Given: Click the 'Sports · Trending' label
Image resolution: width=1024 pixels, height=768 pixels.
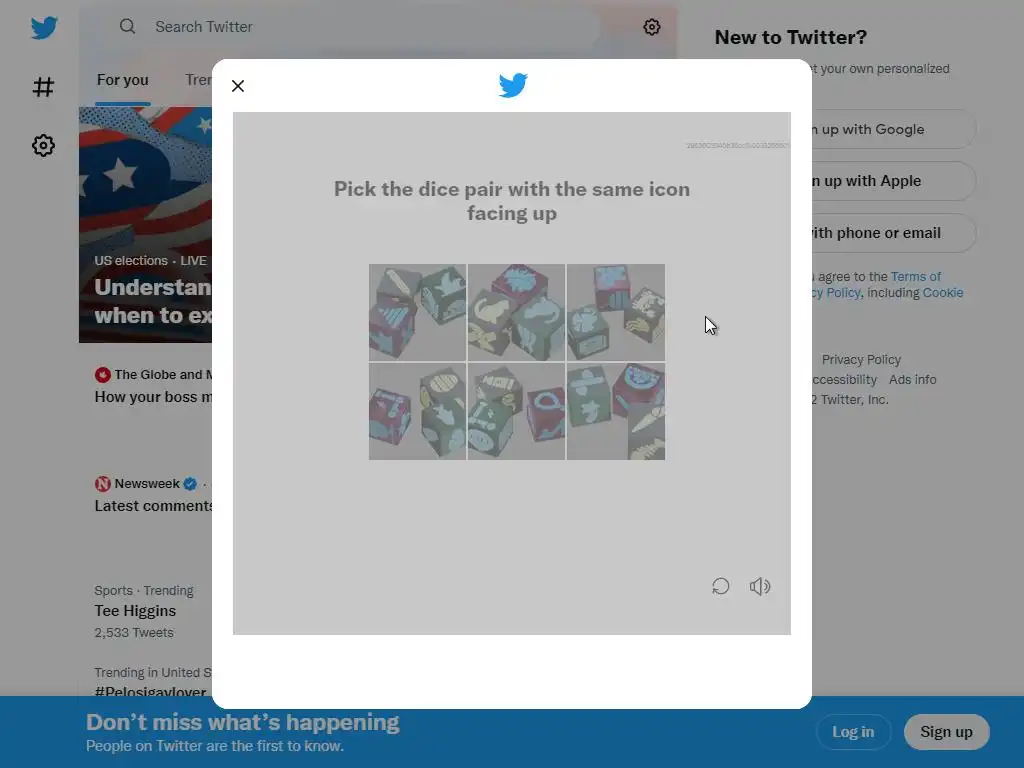Looking at the screenshot, I should pyautogui.click(x=144, y=591).
